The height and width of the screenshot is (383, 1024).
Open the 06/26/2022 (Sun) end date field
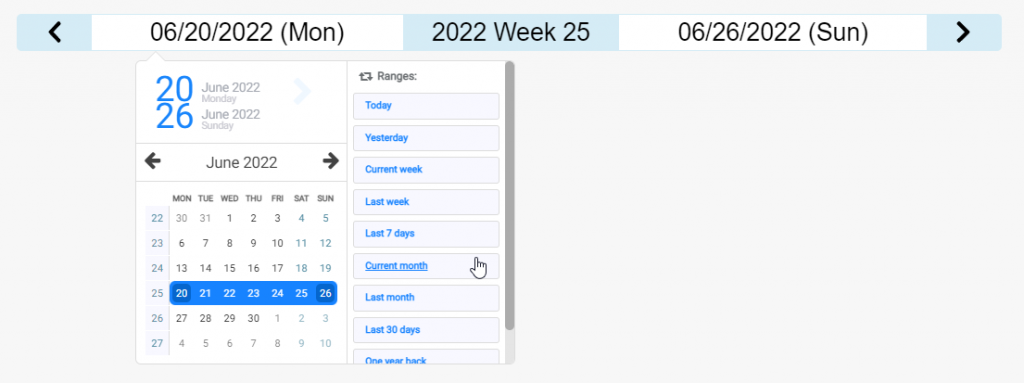773,32
